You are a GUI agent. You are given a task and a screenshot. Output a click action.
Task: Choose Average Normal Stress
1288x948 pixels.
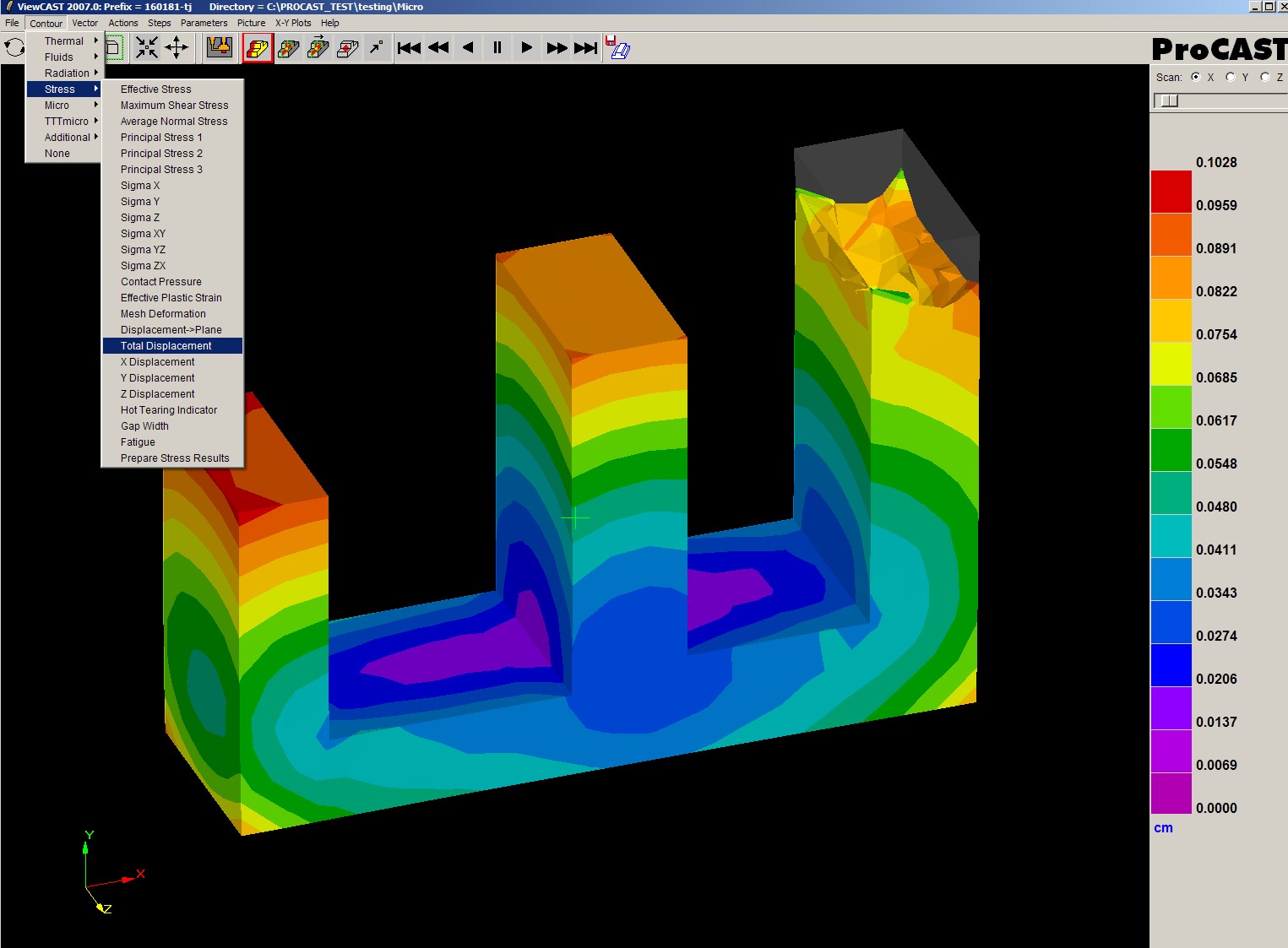click(172, 122)
